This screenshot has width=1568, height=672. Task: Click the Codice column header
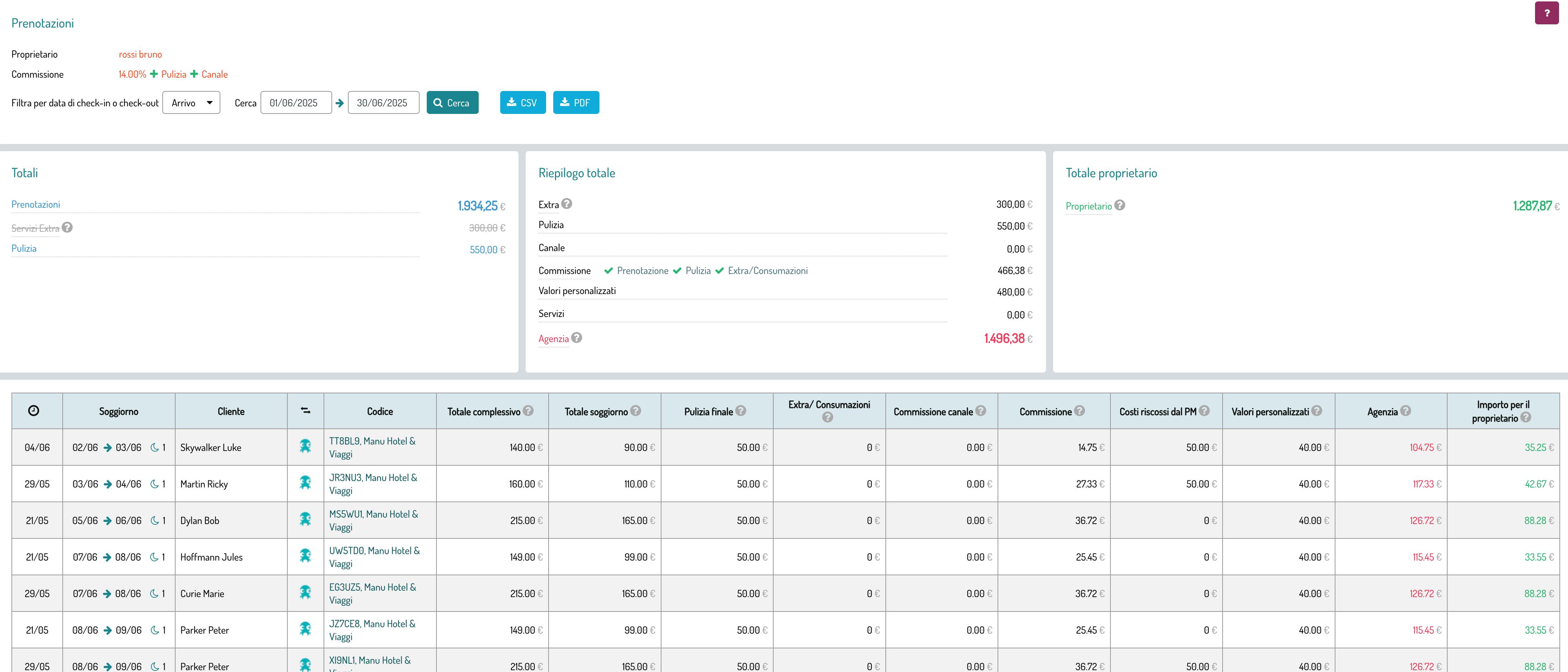[x=380, y=412]
